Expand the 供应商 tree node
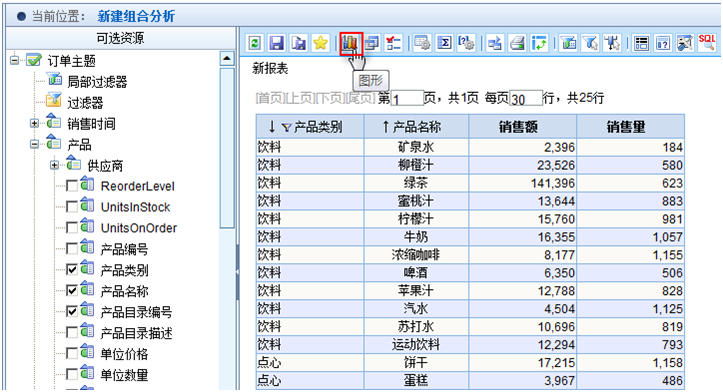This screenshot has width=723, height=392. click(54, 165)
